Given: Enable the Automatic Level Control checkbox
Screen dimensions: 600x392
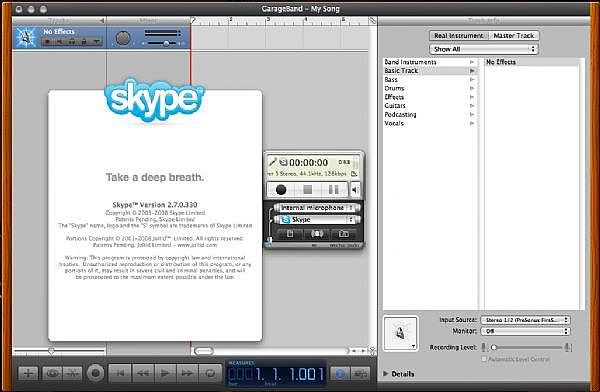Looking at the screenshot, I should (484, 359).
